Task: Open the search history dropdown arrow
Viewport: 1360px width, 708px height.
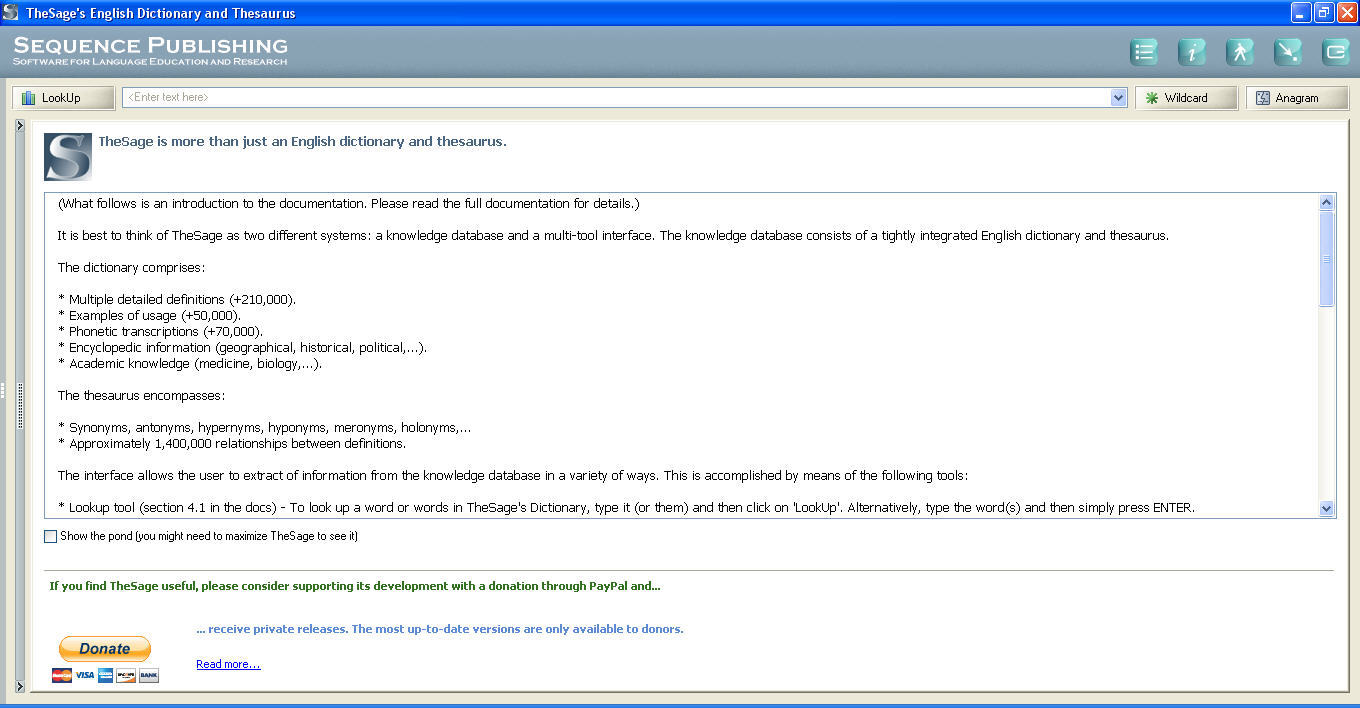Action: (1119, 97)
